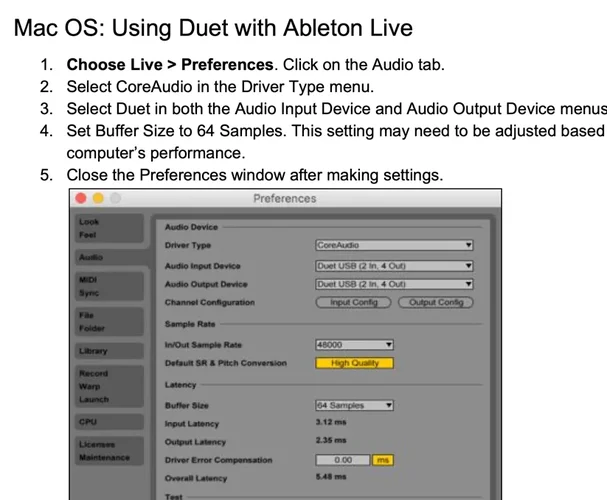Minimize Preferences window with yellow button
Image resolution: width=607 pixels, height=500 pixels.
pyautogui.click(x=98, y=198)
